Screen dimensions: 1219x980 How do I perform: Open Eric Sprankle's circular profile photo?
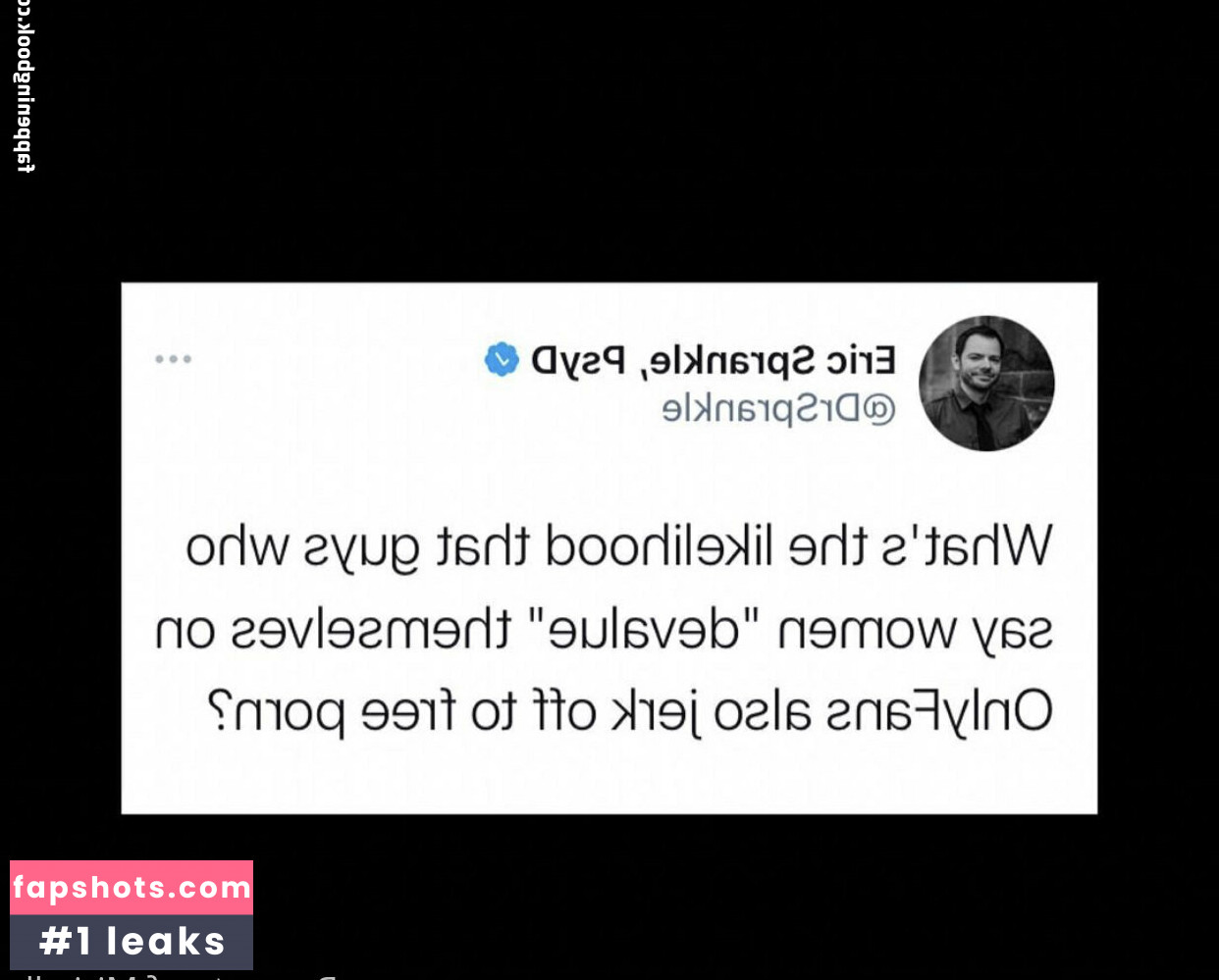click(986, 384)
